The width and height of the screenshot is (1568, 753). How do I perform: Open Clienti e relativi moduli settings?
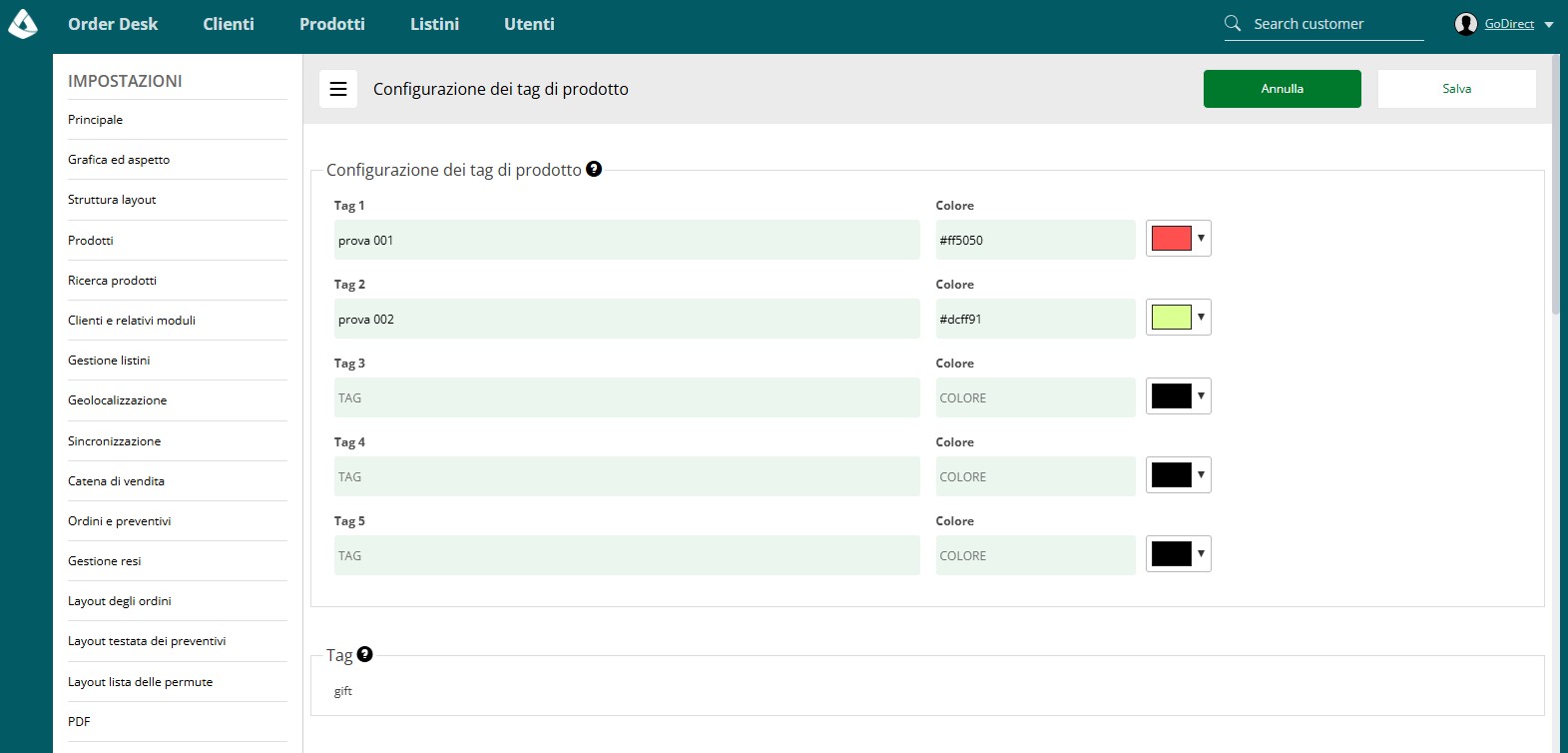tap(178, 321)
